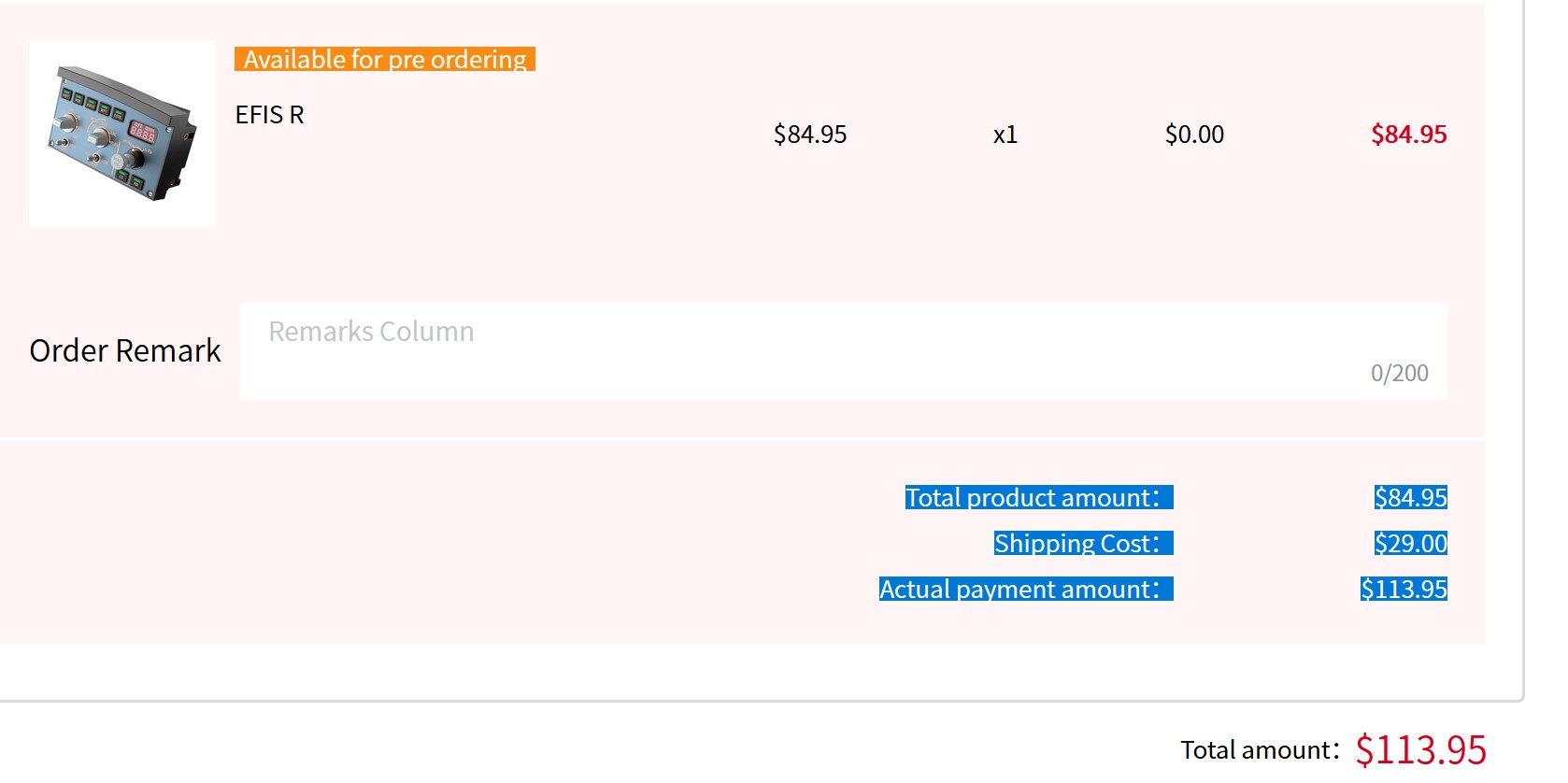The image size is (1568, 783).
Task: Focus the Remarks Column text field
Action: coord(843,350)
